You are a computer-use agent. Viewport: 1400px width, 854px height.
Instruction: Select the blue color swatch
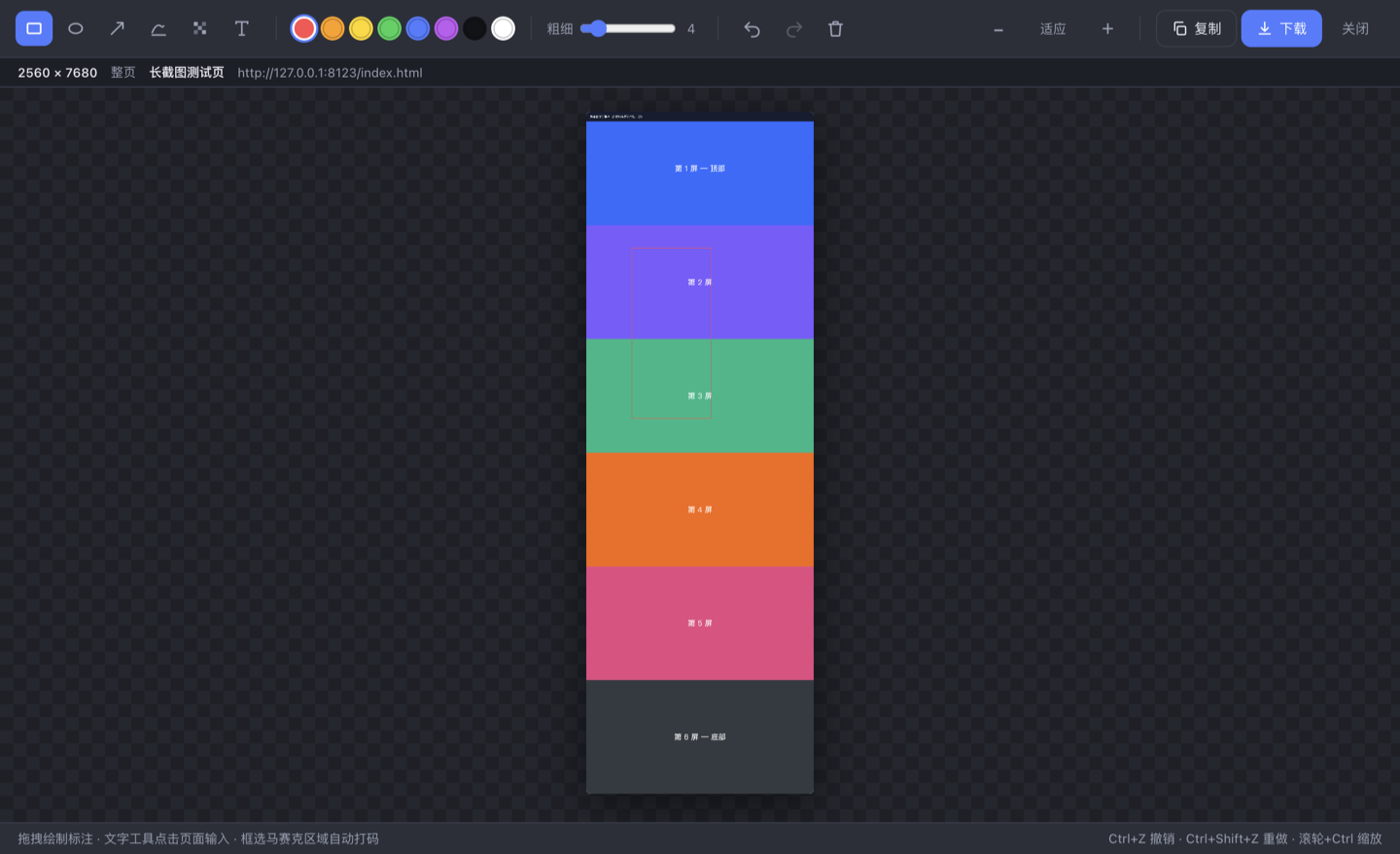[x=418, y=29]
